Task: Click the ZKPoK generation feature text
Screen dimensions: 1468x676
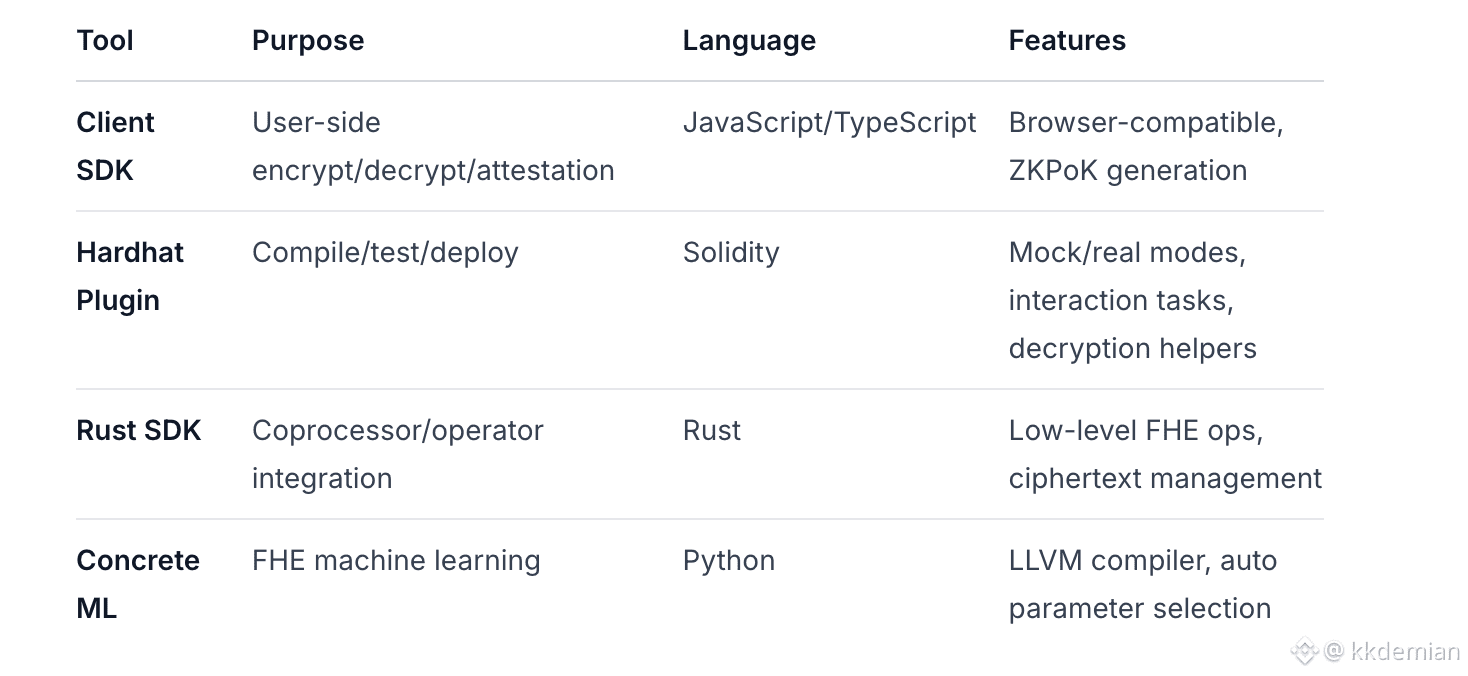Action: [x=1127, y=171]
